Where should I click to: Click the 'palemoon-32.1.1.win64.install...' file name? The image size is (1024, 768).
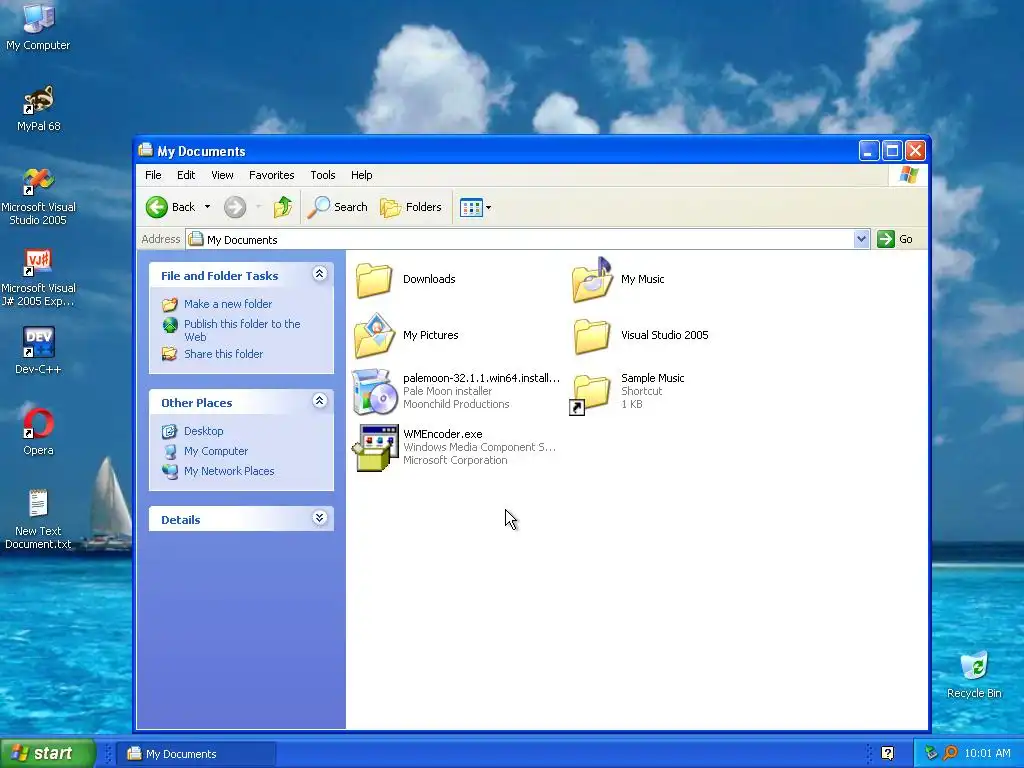[x=481, y=378]
